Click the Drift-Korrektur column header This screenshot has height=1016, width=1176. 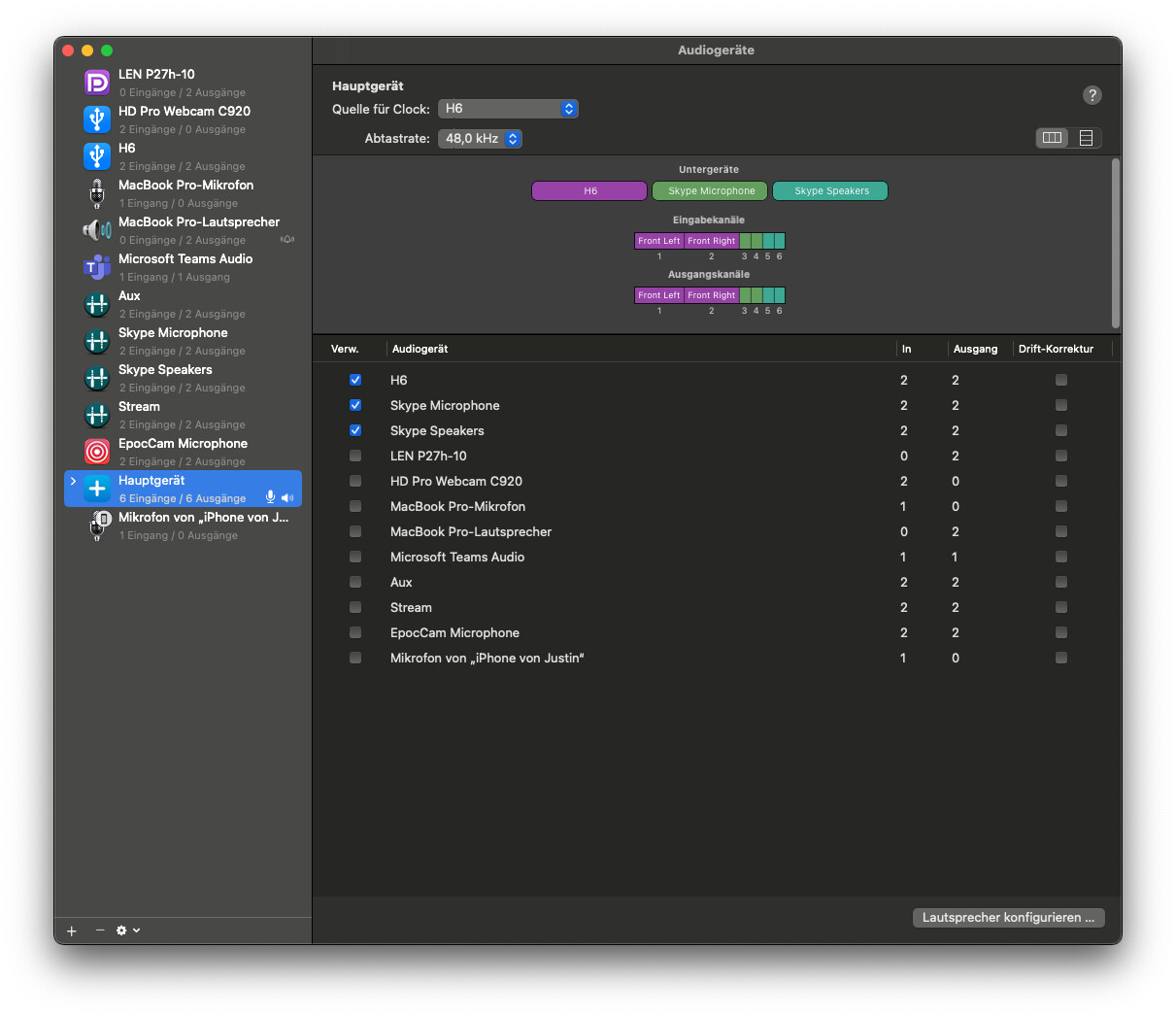click(x=1056, y=349)
